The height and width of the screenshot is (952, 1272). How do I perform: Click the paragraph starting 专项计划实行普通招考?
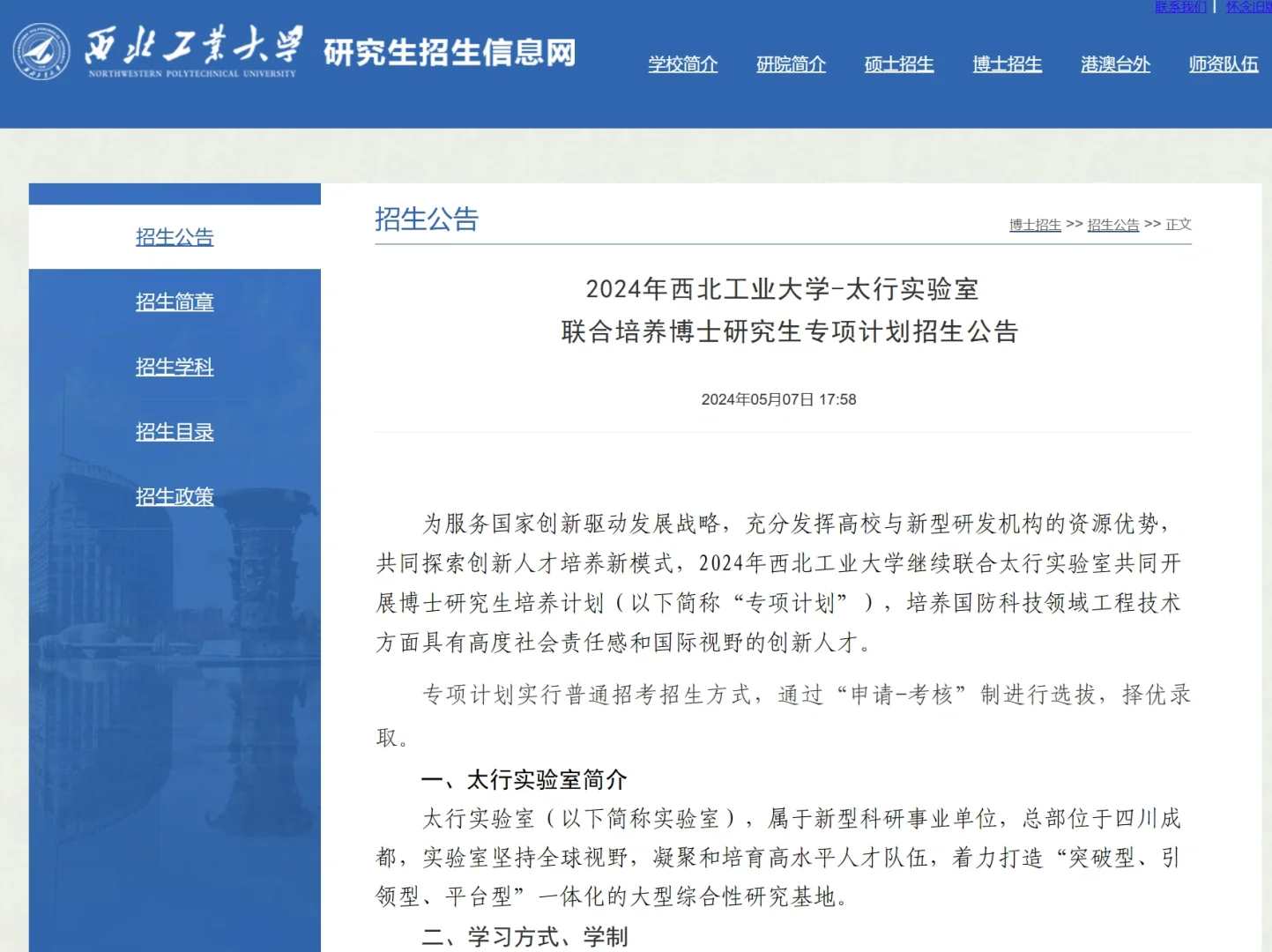coord(783,716)
